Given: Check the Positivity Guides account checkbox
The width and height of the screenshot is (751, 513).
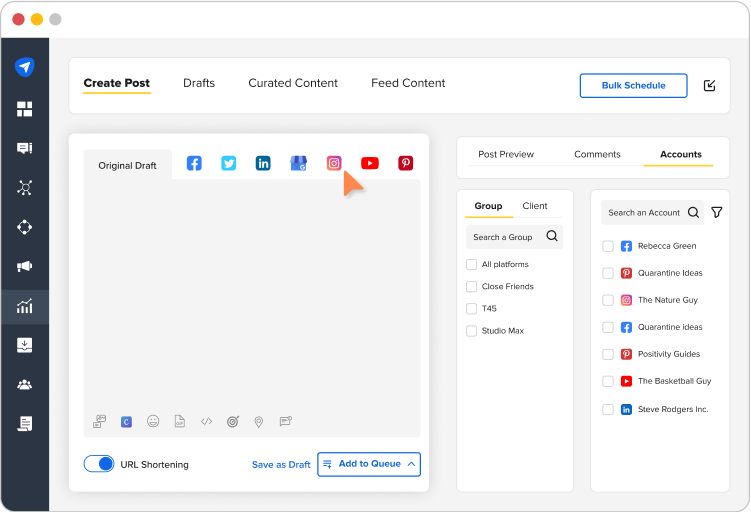Looking at the screenshot, I should pos(608,354).
